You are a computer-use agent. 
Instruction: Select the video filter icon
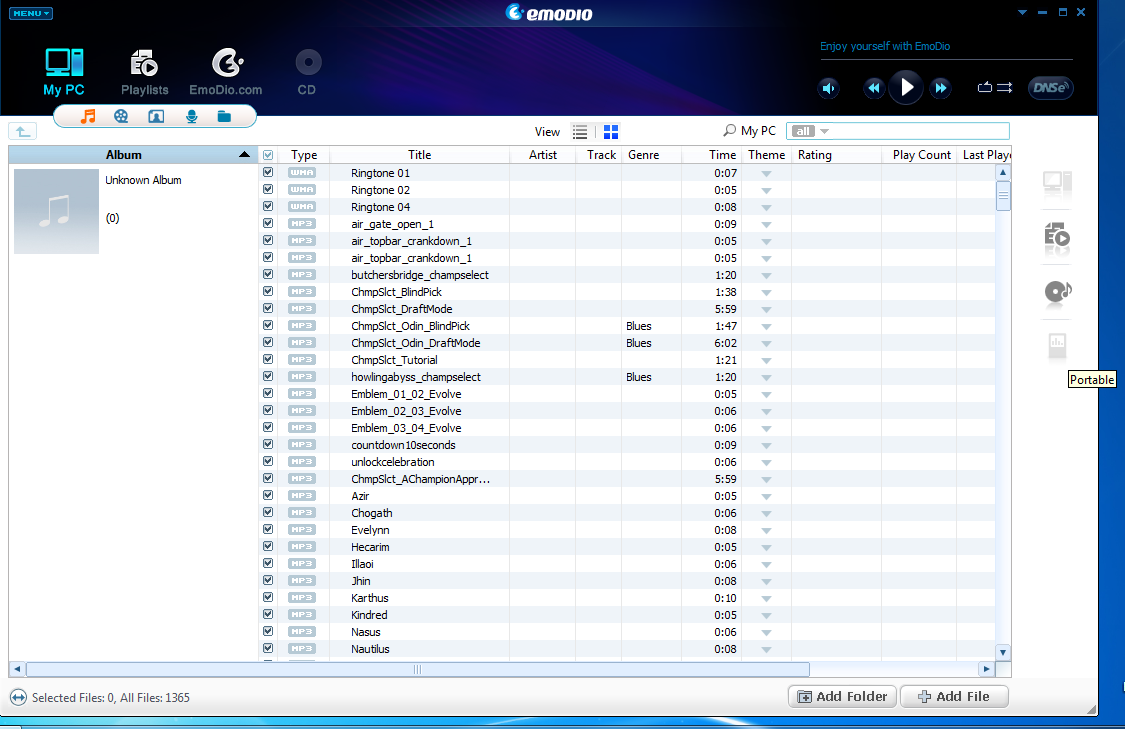coord(121,117)
